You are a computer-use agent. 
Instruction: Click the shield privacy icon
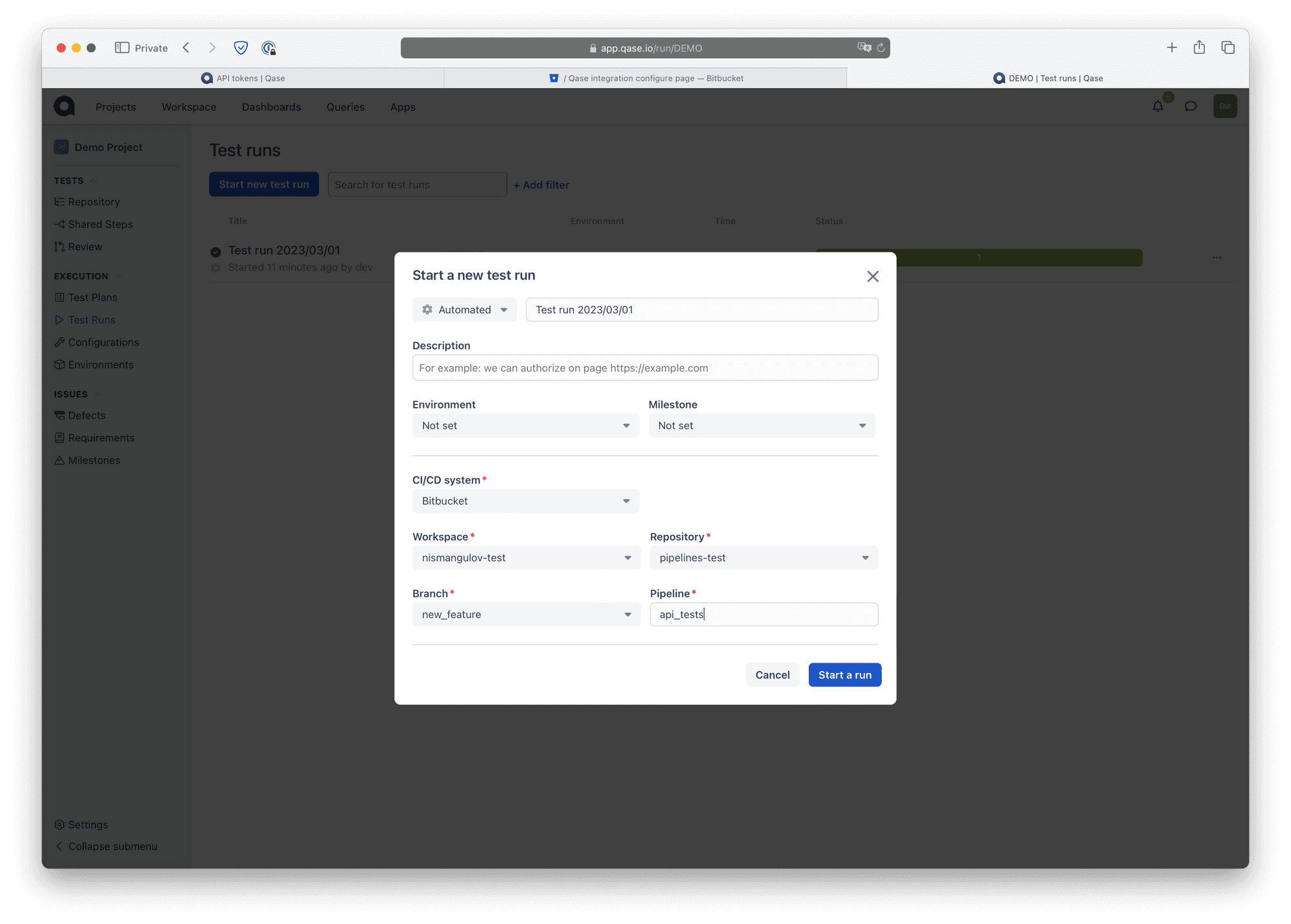[x=241, y=48]
